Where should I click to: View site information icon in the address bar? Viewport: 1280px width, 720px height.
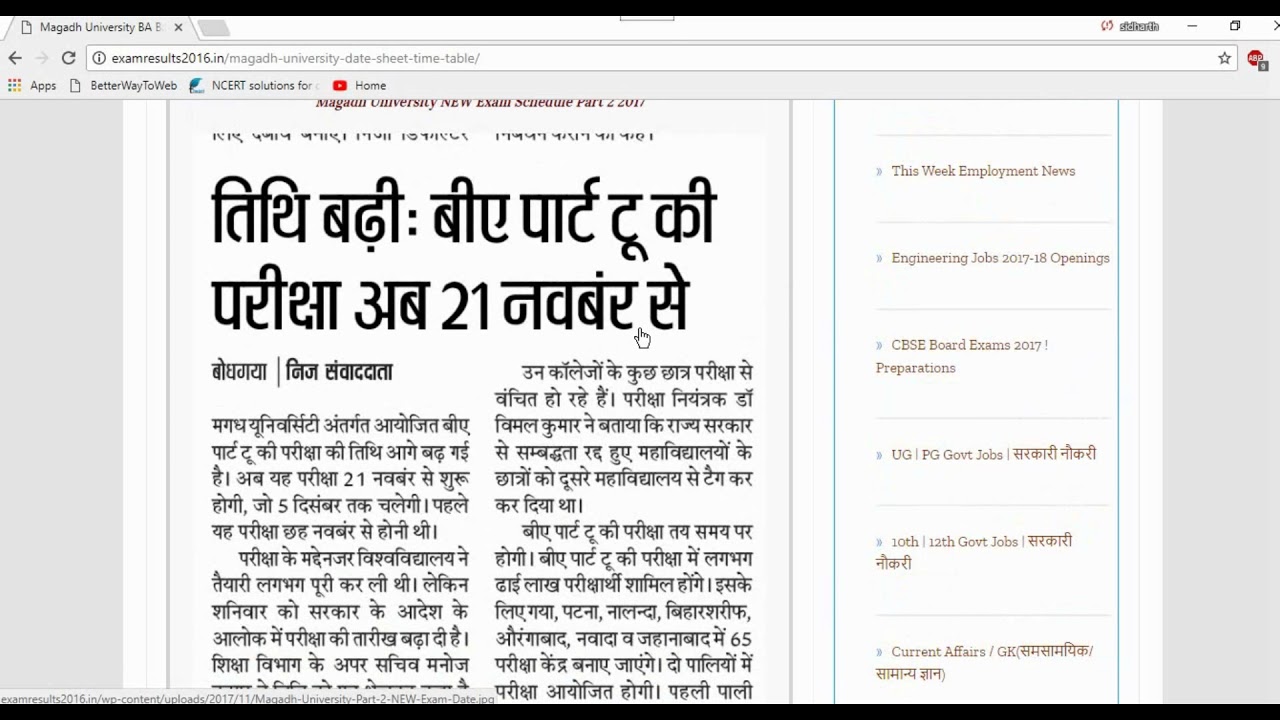pyautogui.click(x=99, y=58)
